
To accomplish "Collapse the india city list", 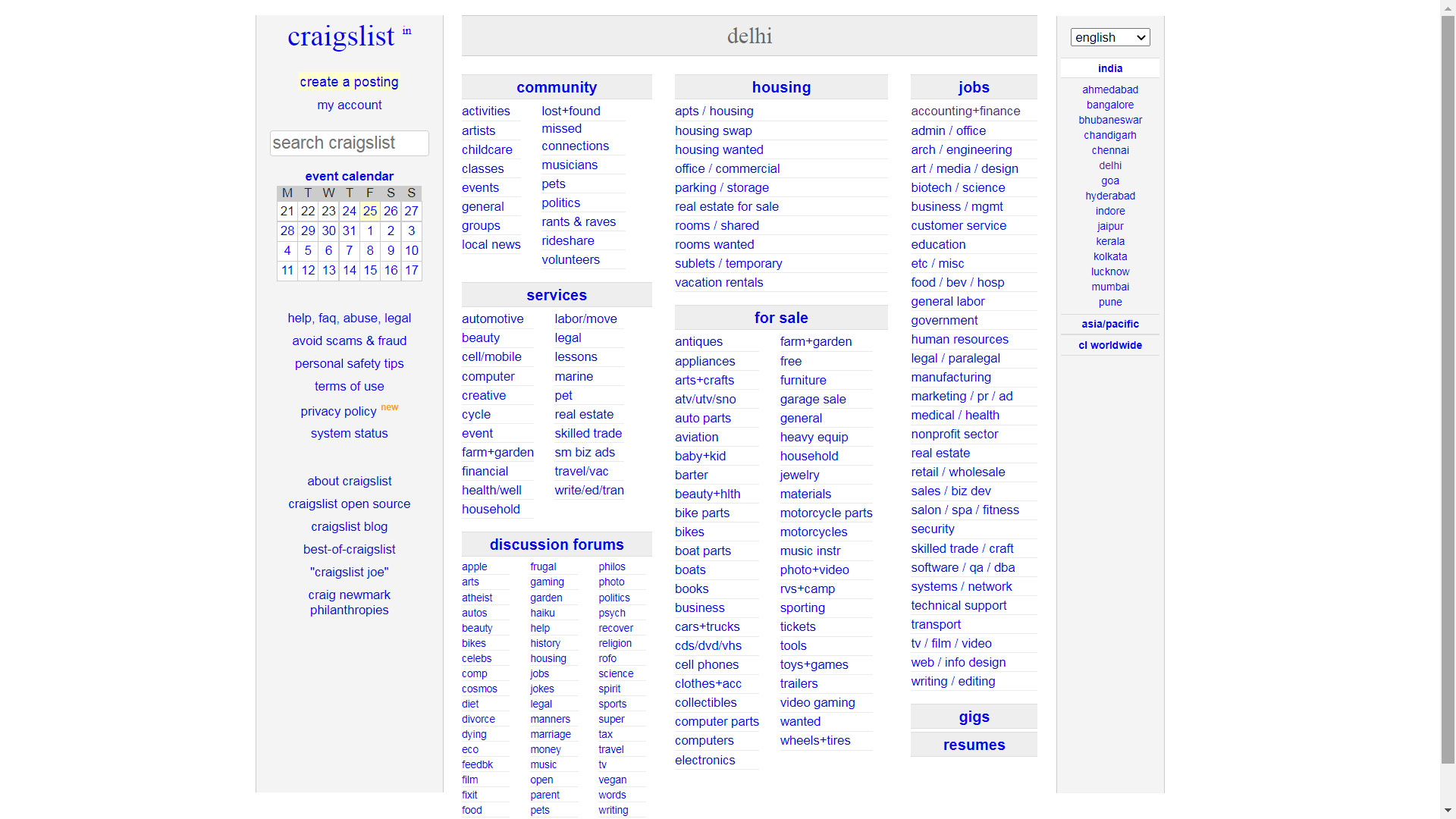I will (x=1110, y=68).
